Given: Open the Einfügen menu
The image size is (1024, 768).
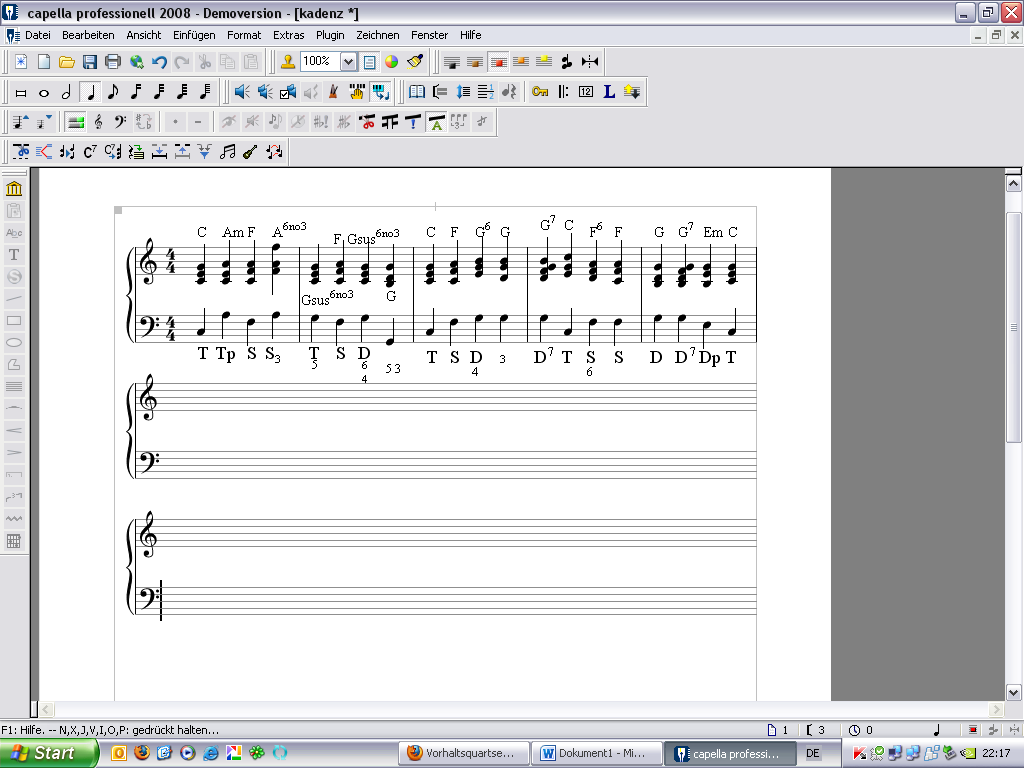Looking at the screenshot, I should click(194, 35).
